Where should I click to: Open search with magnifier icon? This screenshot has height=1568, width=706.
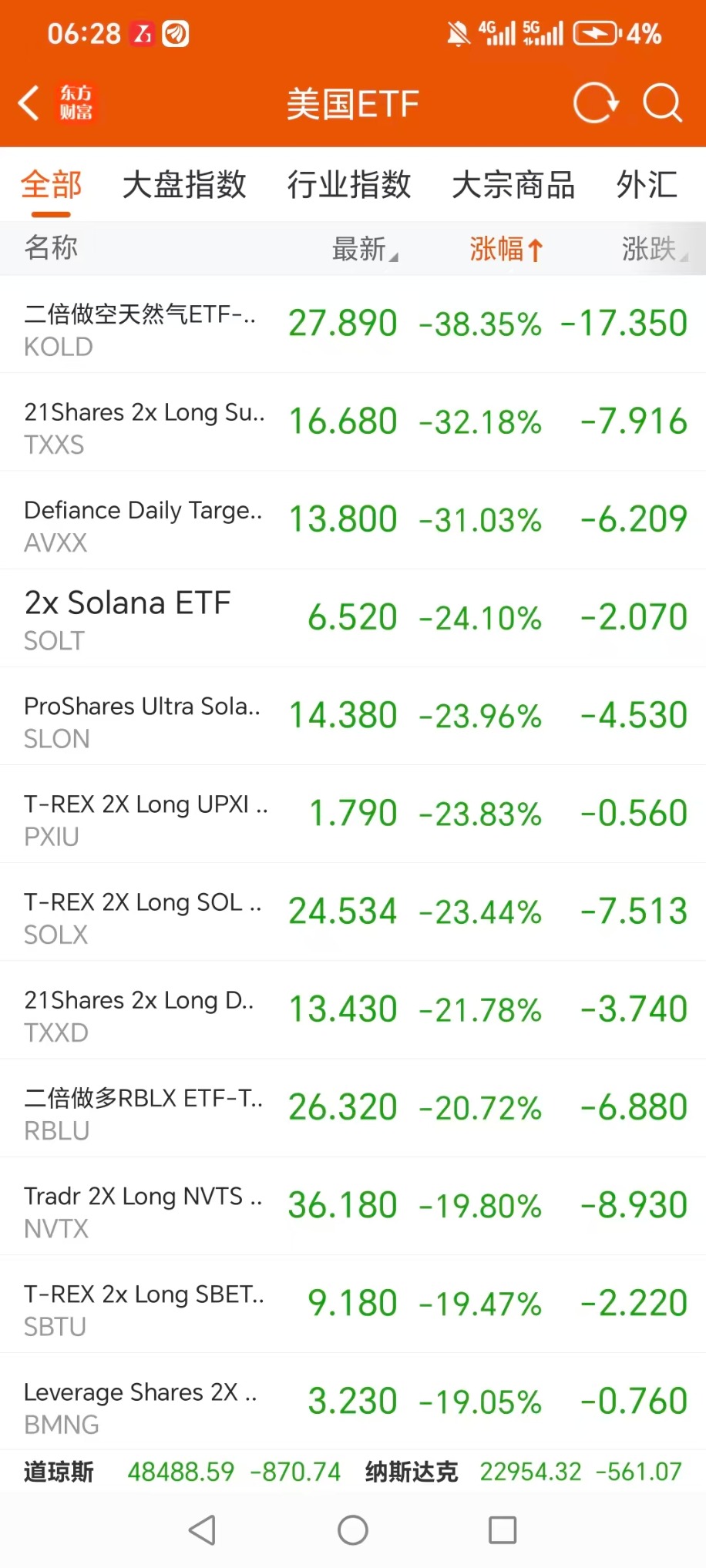(x=662, y=103)
